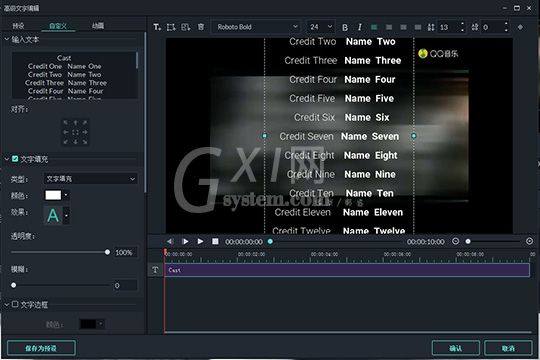Viewport: 540px width, 360px height.
Task: Collapse the 文字填充 section chevron
Action: point(7,159)
